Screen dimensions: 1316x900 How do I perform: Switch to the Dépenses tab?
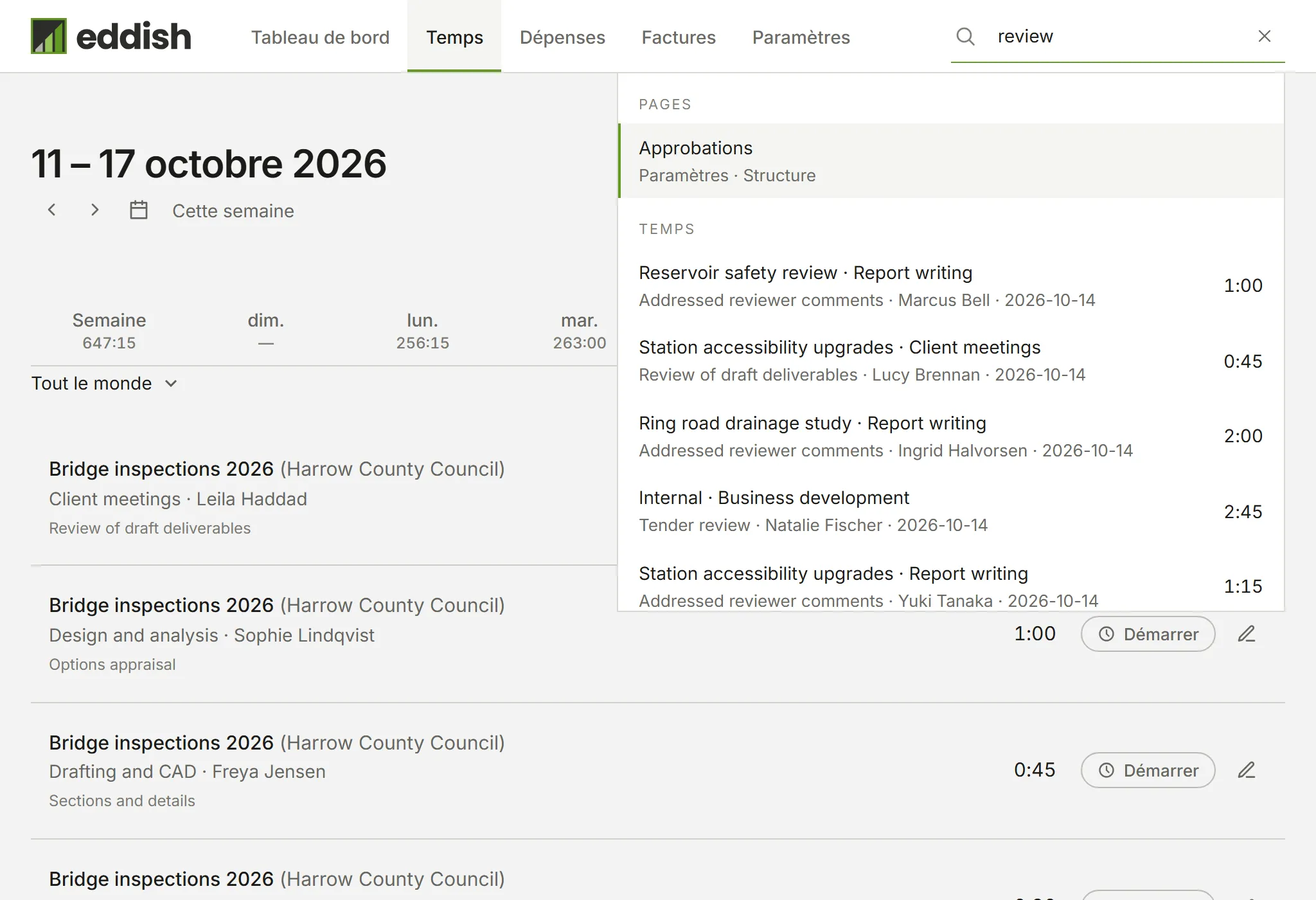coord(562,37)
